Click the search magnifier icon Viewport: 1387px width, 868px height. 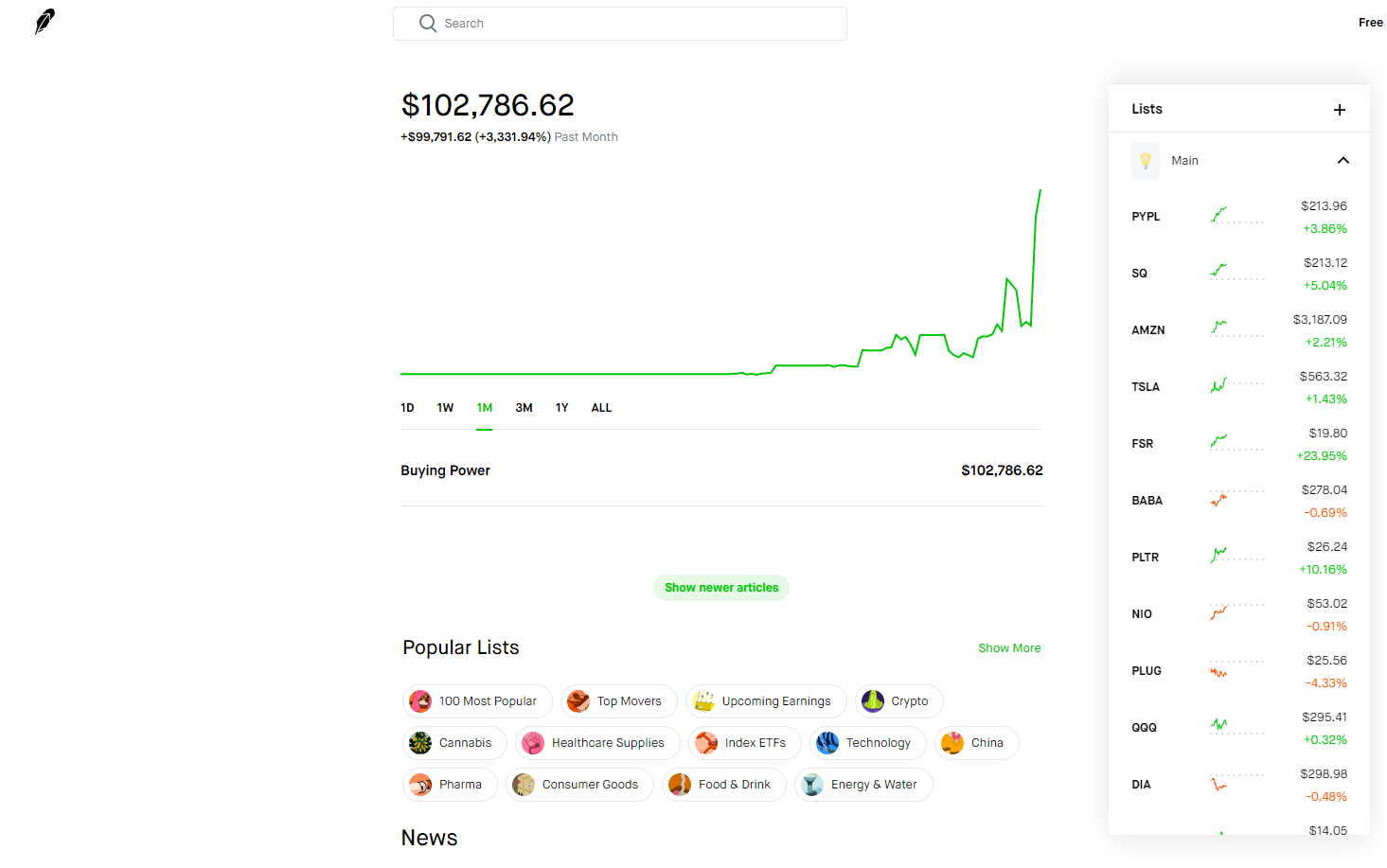coord(428,23)
